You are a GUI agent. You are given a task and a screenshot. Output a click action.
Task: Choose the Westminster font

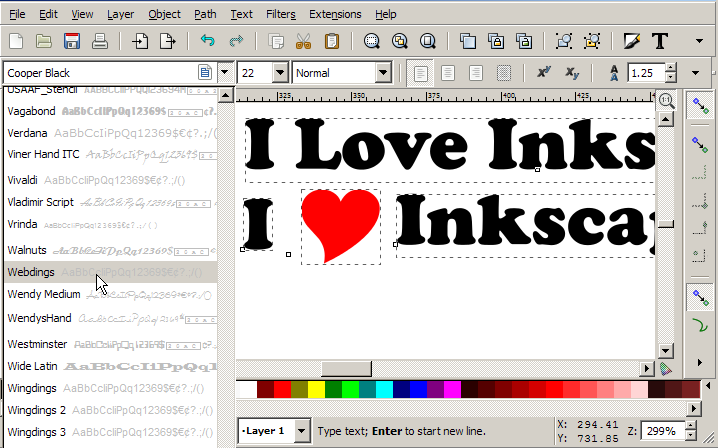point(110,344)
